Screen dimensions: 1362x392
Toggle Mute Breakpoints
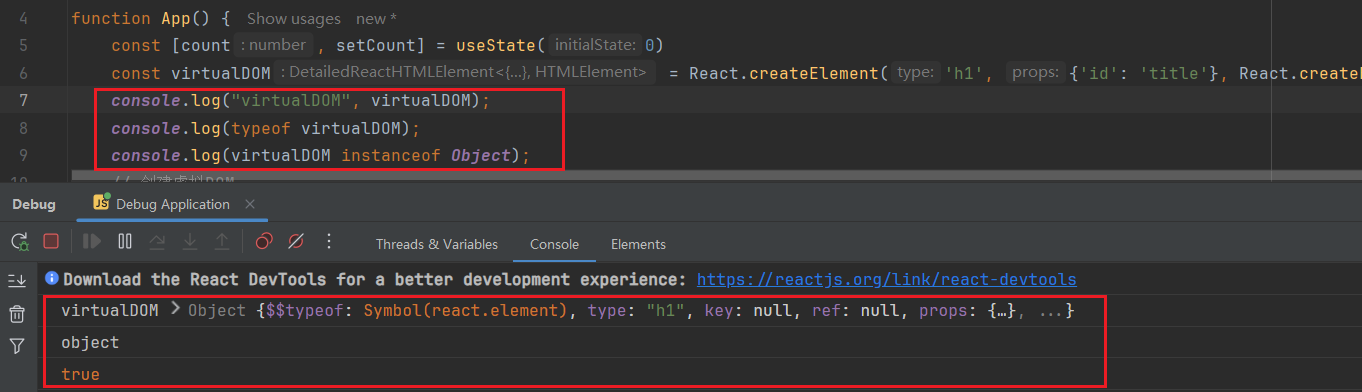click(296, 241)
